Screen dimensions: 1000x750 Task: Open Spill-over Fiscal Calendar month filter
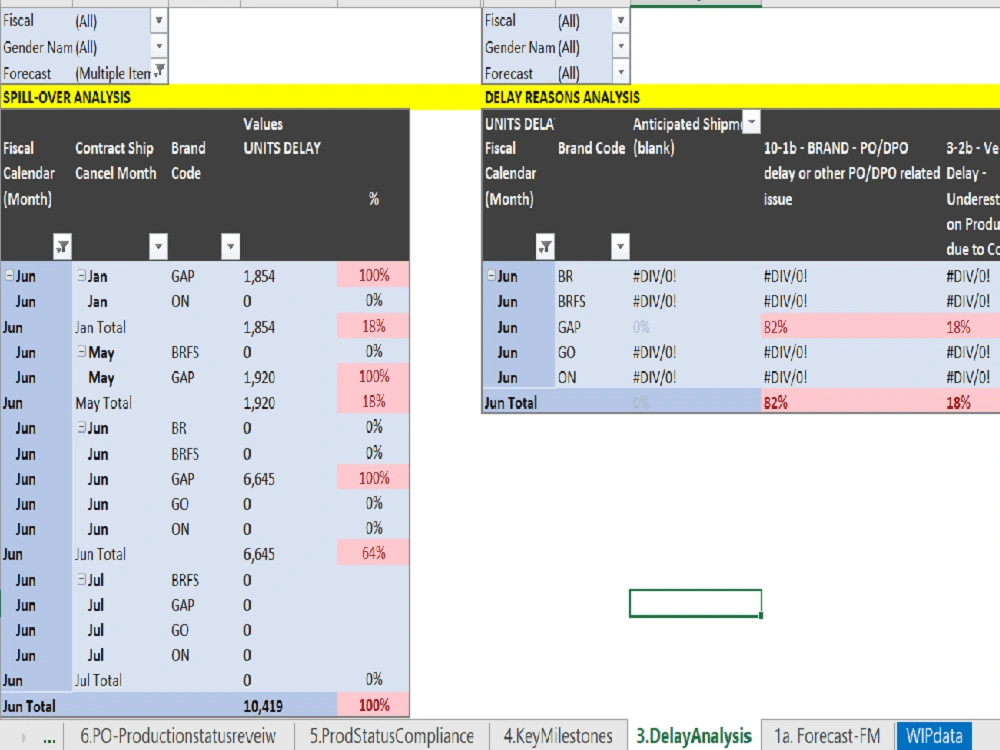pyautogui.click(x=62, y=246)
